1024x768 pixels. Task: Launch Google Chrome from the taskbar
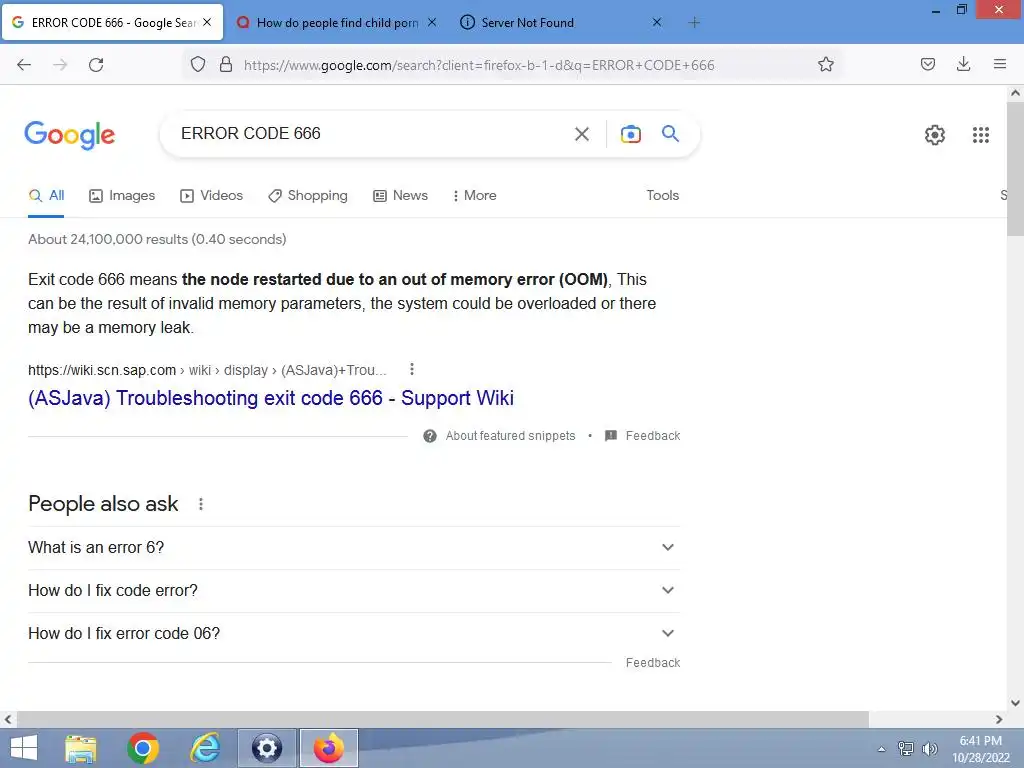[x=143, y=748]
